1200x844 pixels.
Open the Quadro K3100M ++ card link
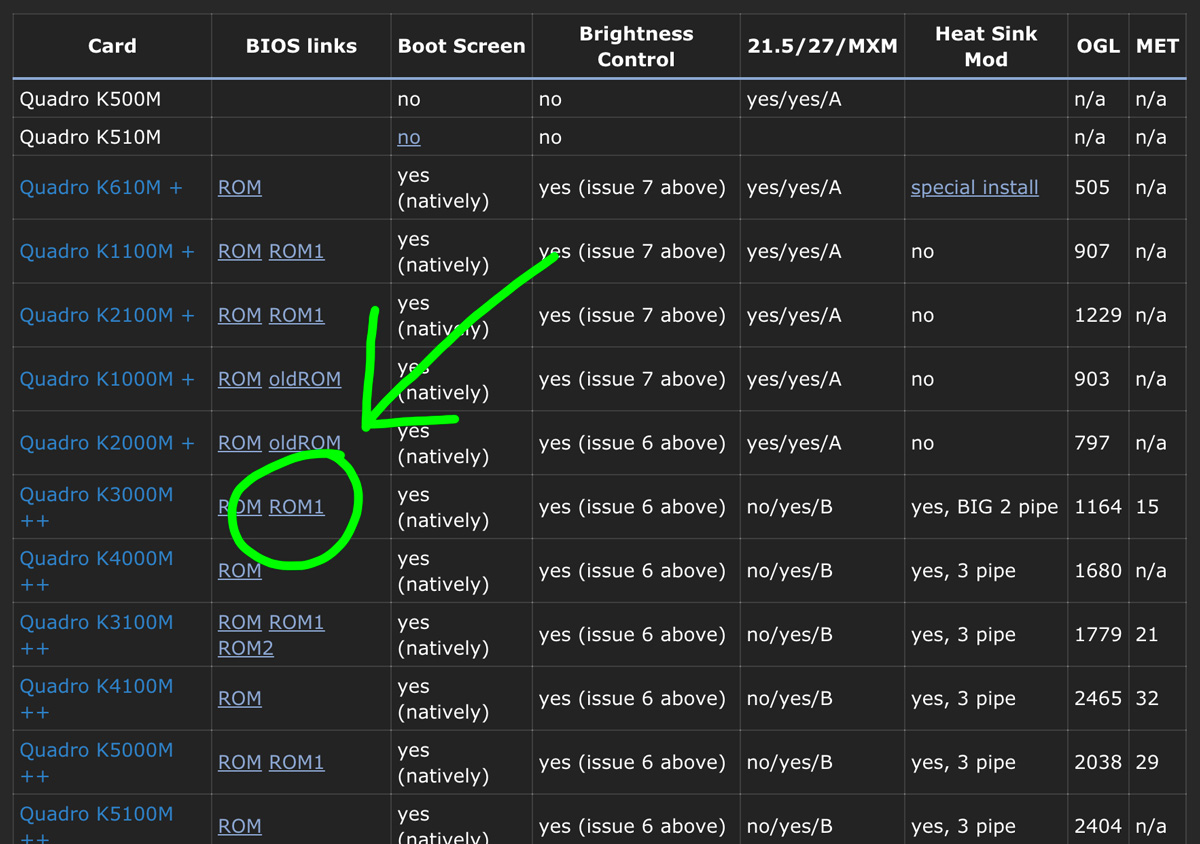[97, 635]
